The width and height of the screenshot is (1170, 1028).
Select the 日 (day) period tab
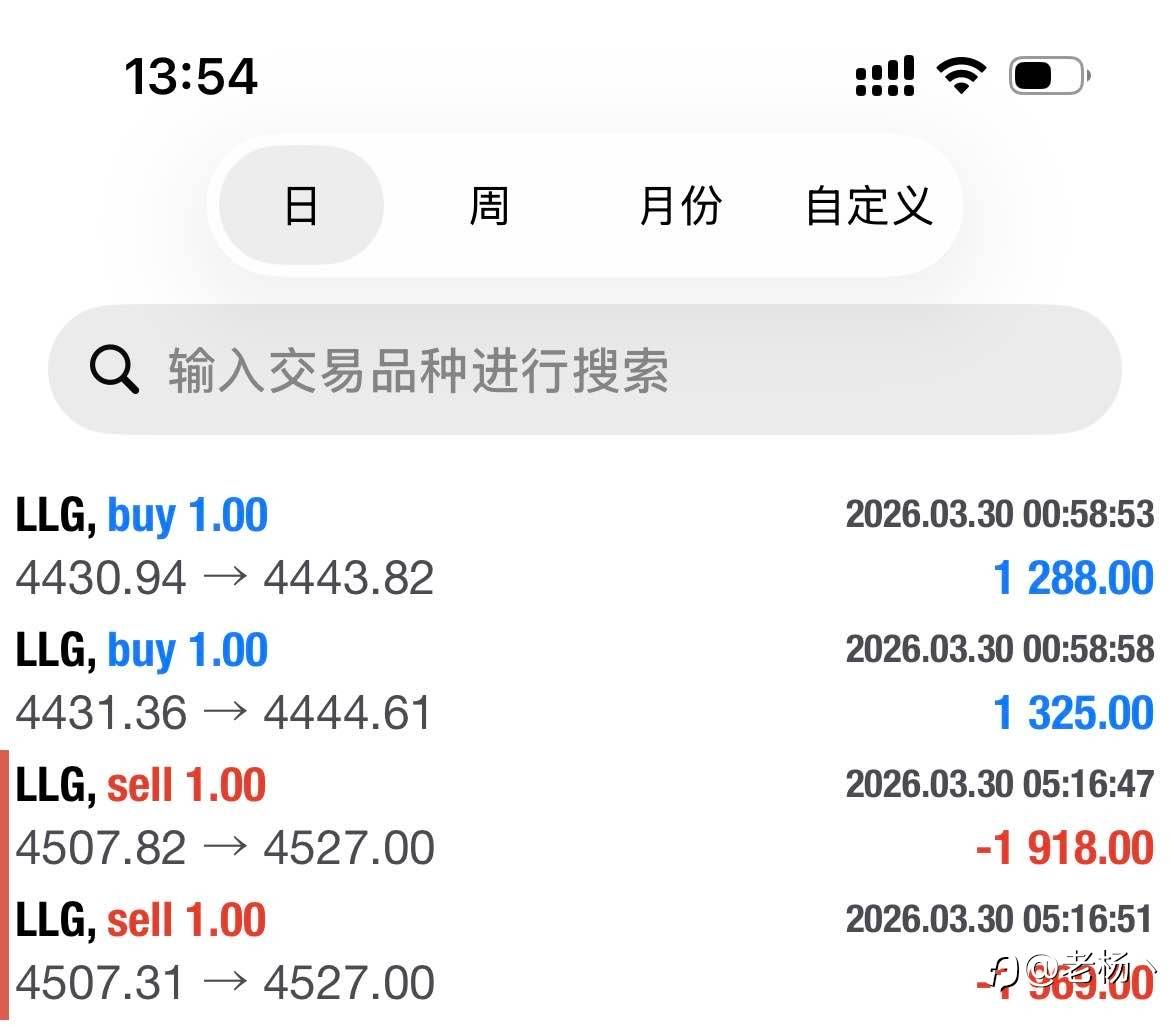click(301, 206)
